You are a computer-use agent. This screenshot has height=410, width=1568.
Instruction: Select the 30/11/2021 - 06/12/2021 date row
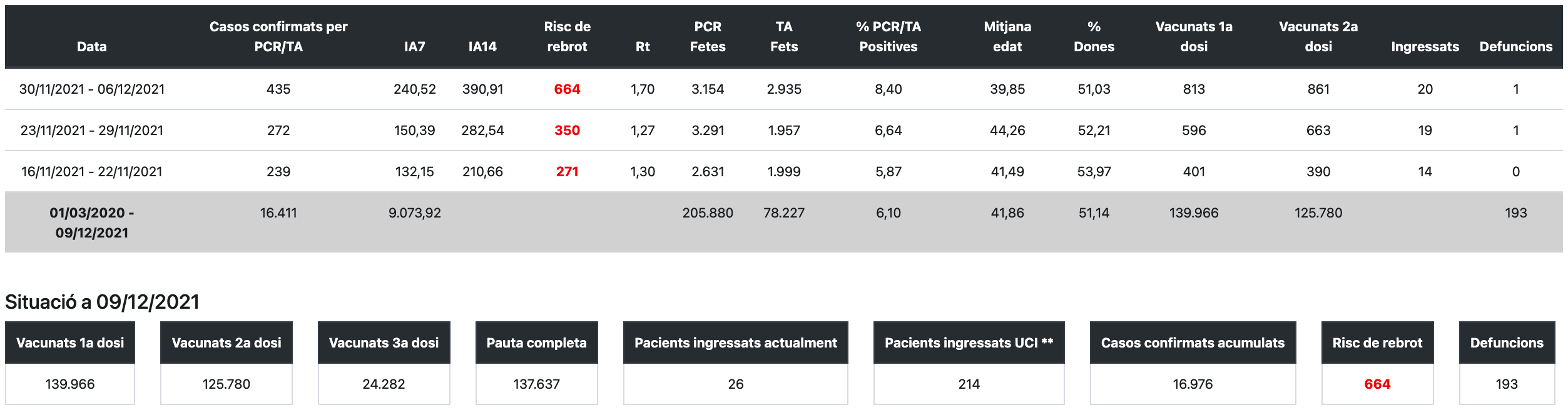tap(92, 89)
